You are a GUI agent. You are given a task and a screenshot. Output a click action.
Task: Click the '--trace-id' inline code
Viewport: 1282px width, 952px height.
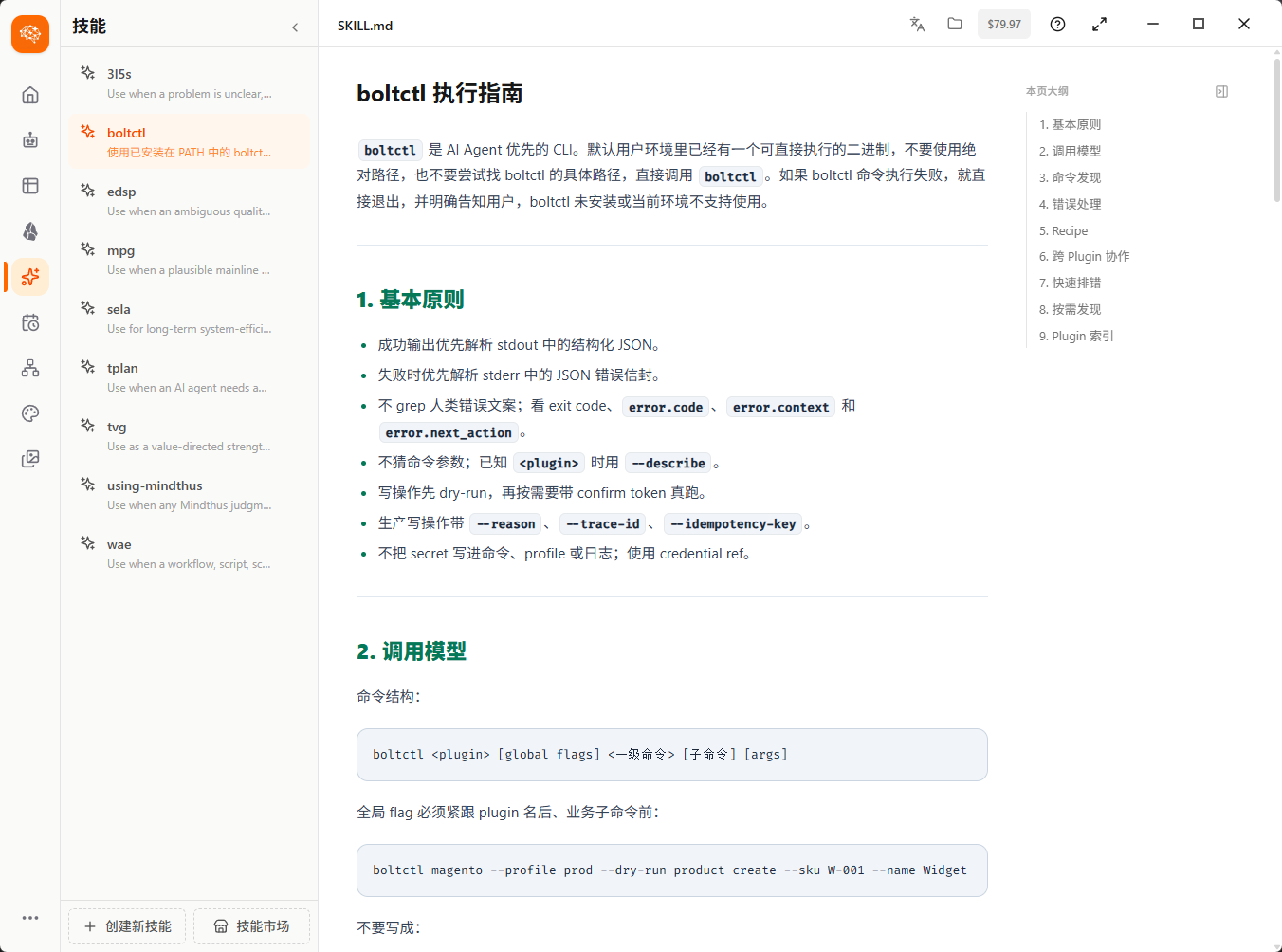(603, 524)
